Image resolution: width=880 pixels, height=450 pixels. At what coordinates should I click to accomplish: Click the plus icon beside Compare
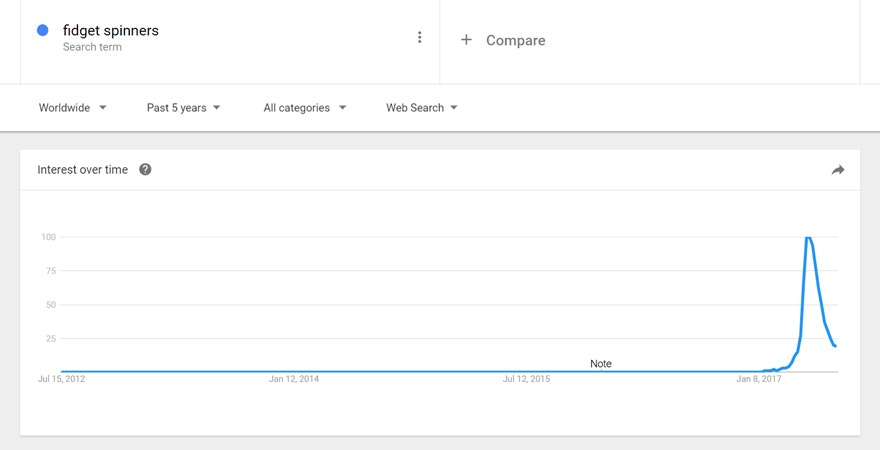pyautogui.click(x=466, y=40)
